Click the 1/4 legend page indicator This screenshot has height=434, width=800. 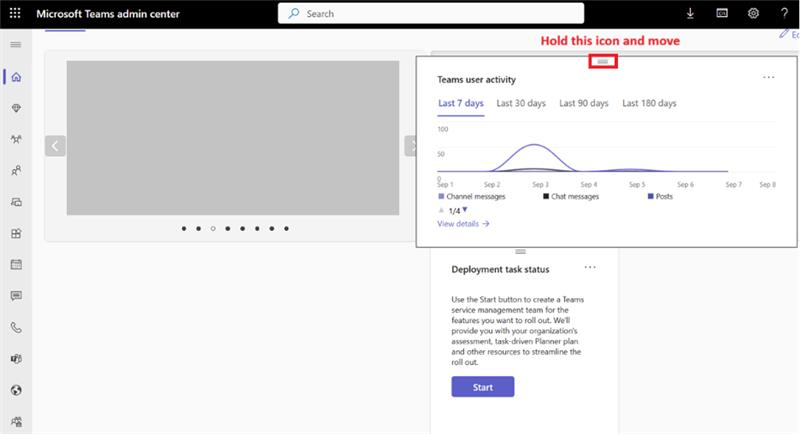[x=454, y=211]
